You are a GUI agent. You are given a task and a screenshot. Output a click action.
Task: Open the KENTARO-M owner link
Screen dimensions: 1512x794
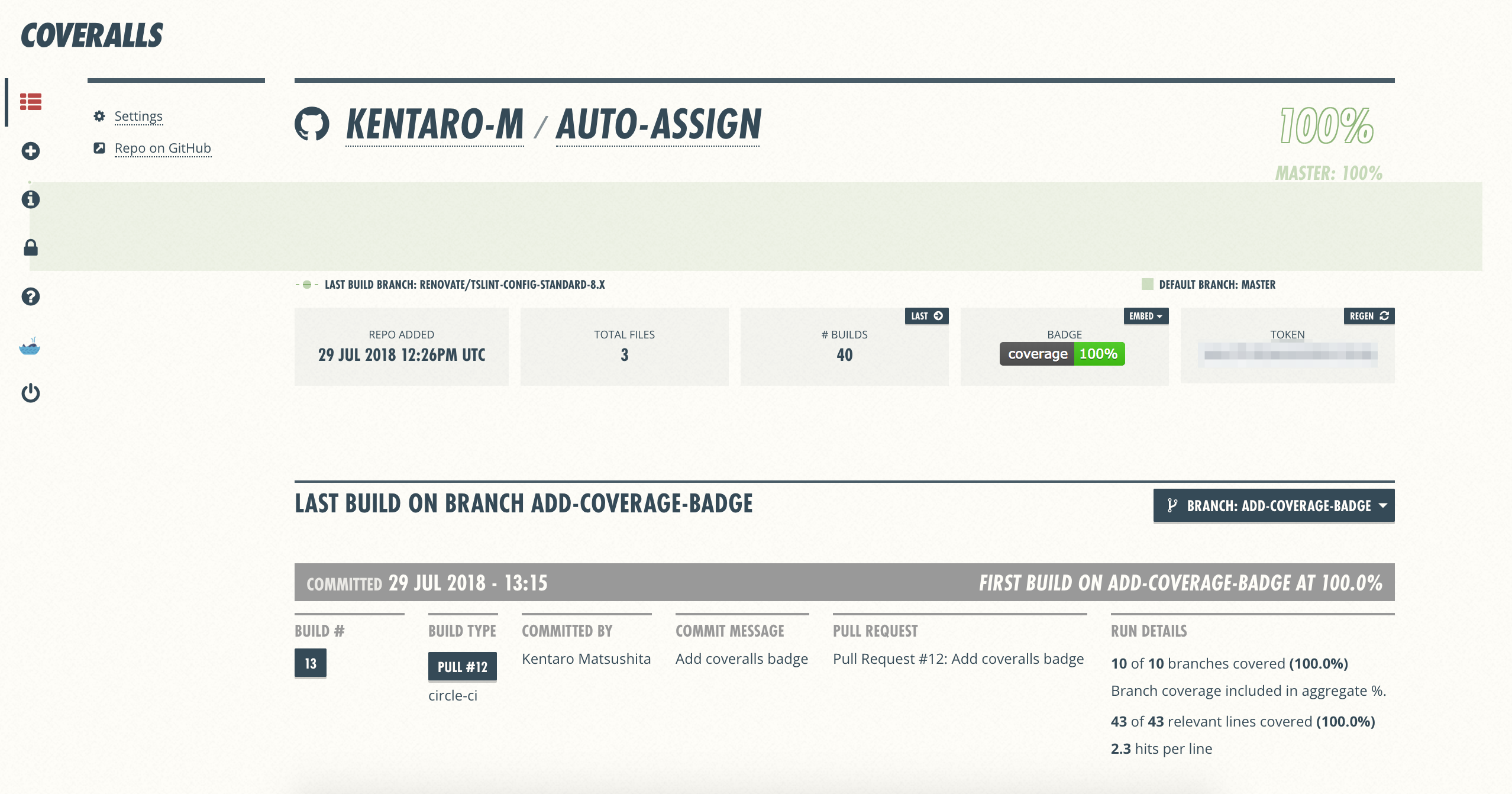[435, 124]
